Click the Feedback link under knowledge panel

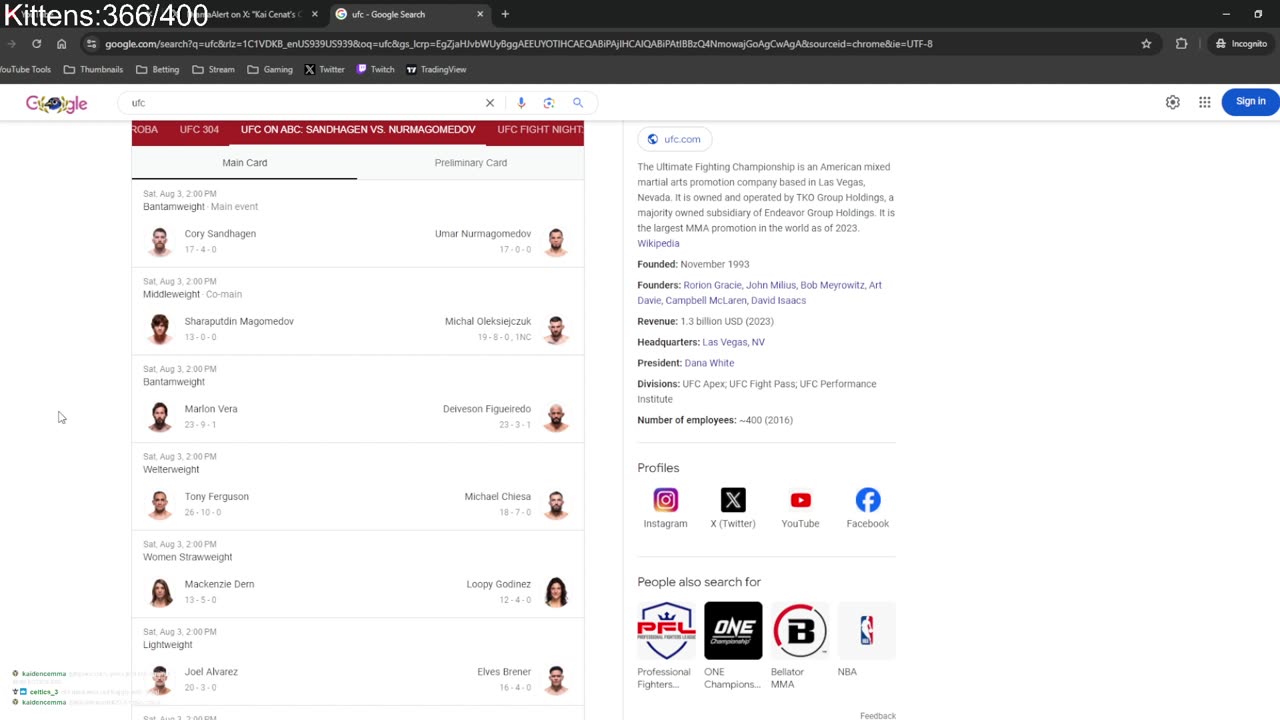pos(877,716)
